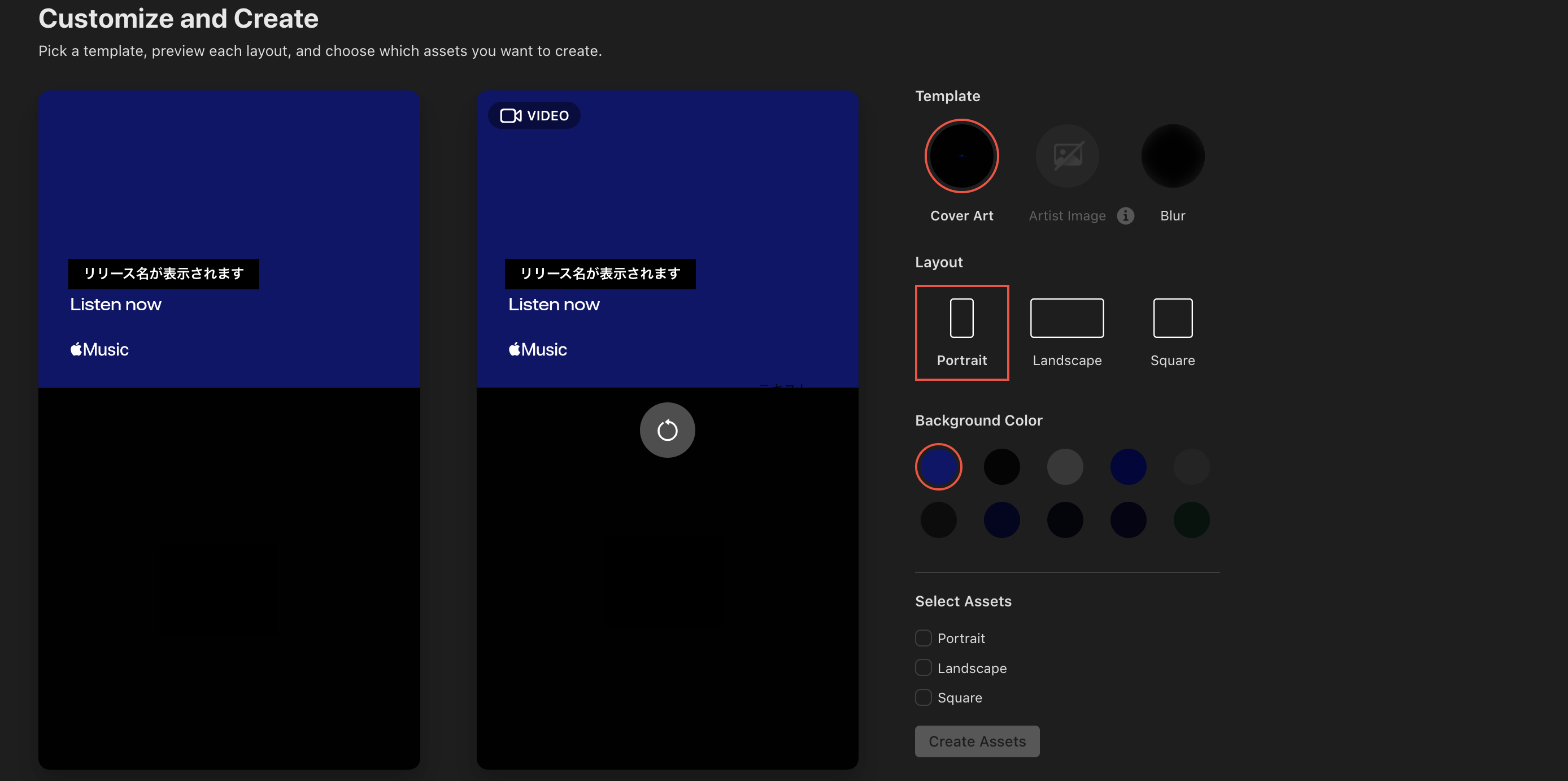Click the Background Color section label
Screen dimensions: 1568x781
point(979,420)
